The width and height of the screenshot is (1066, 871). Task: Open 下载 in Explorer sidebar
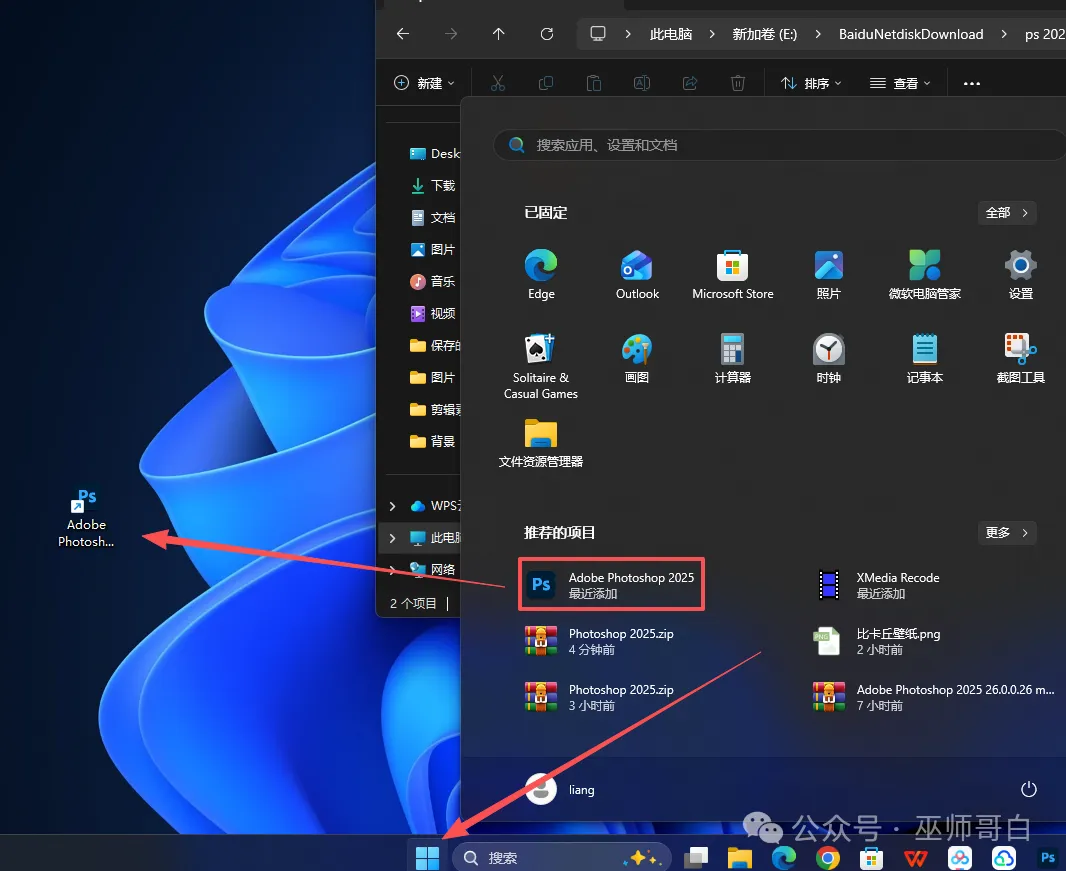tap(434, 185)
